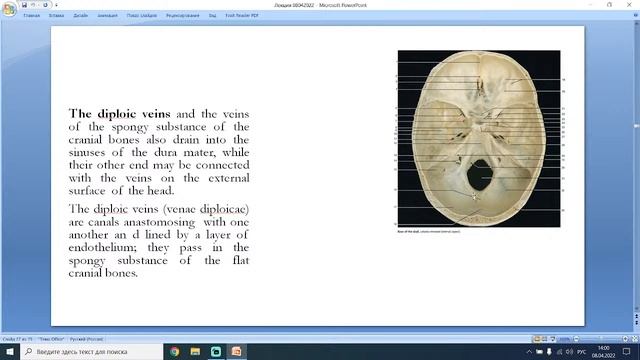Fit slide to current window

point(634,339)
